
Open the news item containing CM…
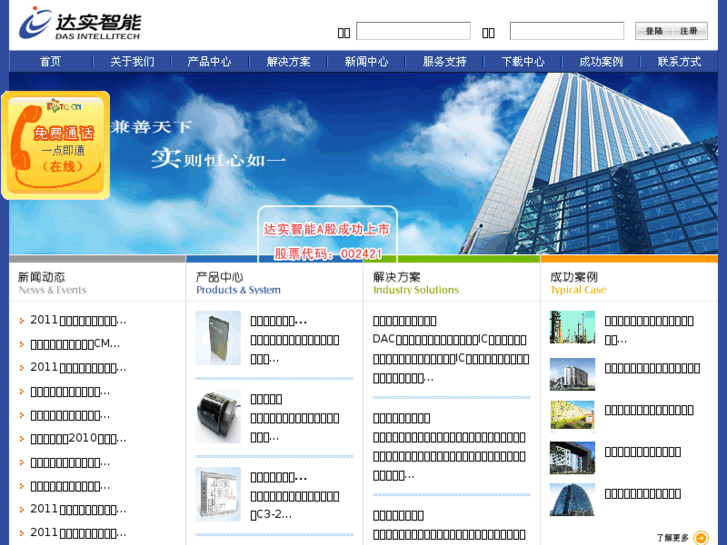[75, 344]
